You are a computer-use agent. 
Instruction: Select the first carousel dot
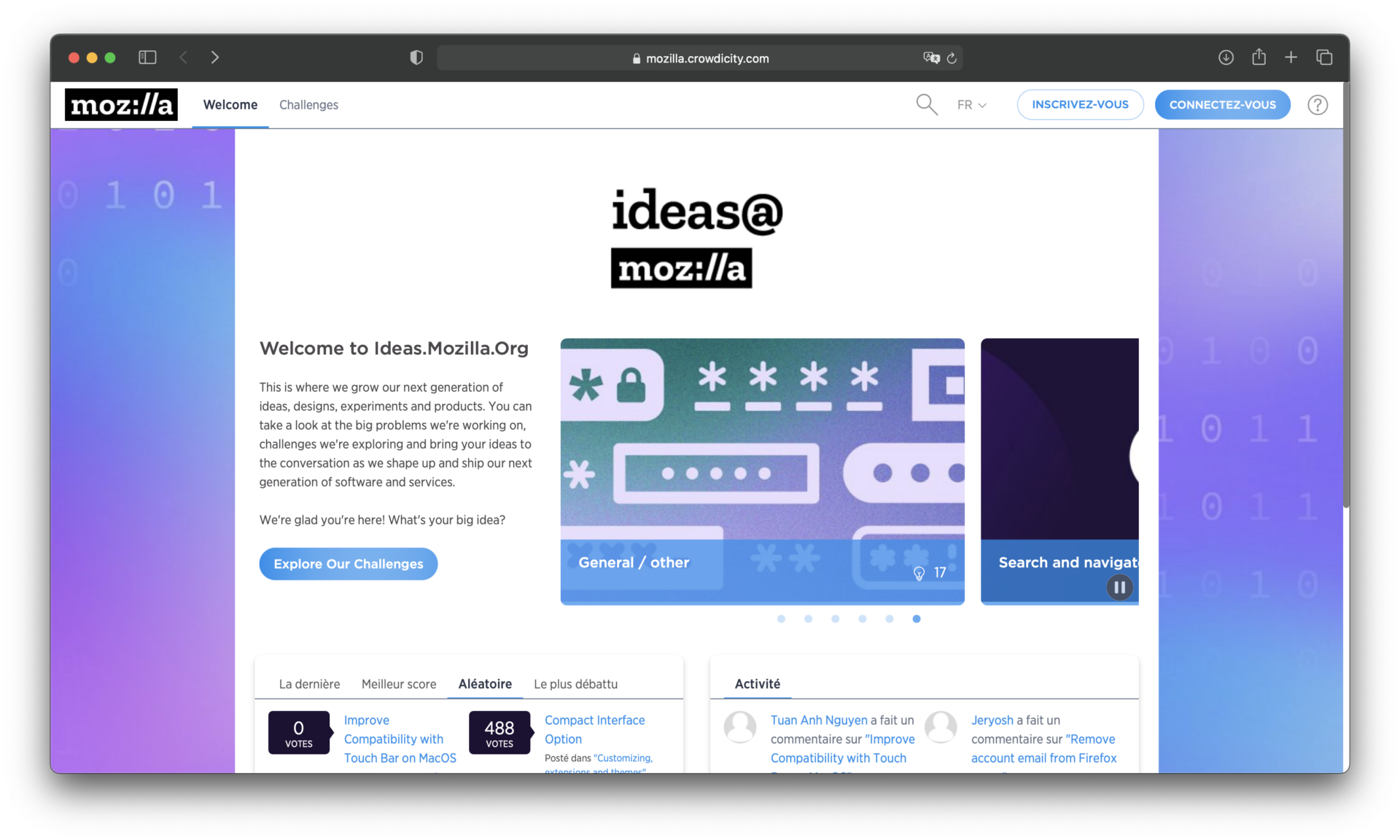click(x=781, y=619)
